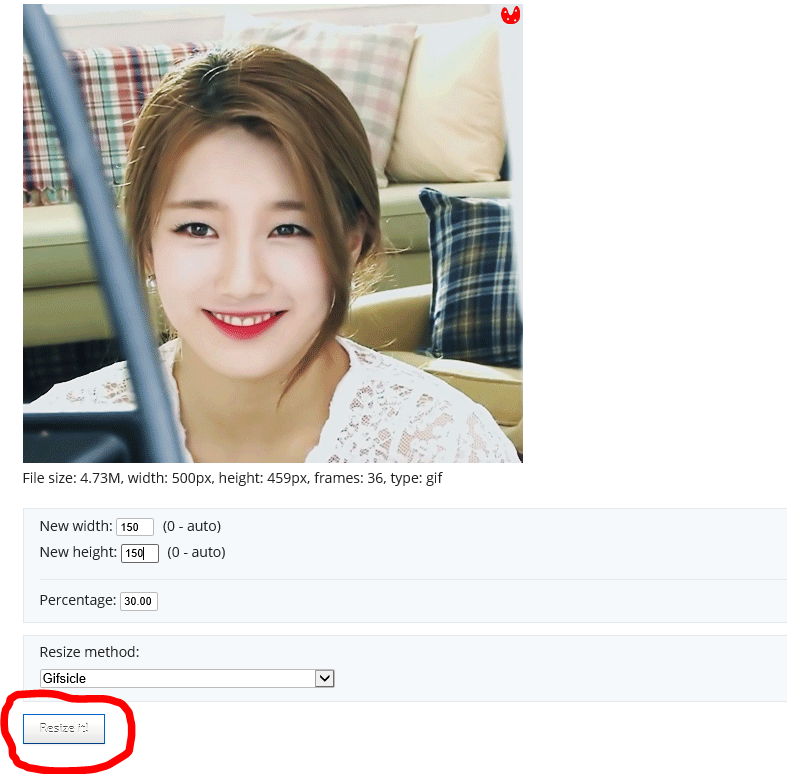Click the Resize it! button

(x=64, y=728)
